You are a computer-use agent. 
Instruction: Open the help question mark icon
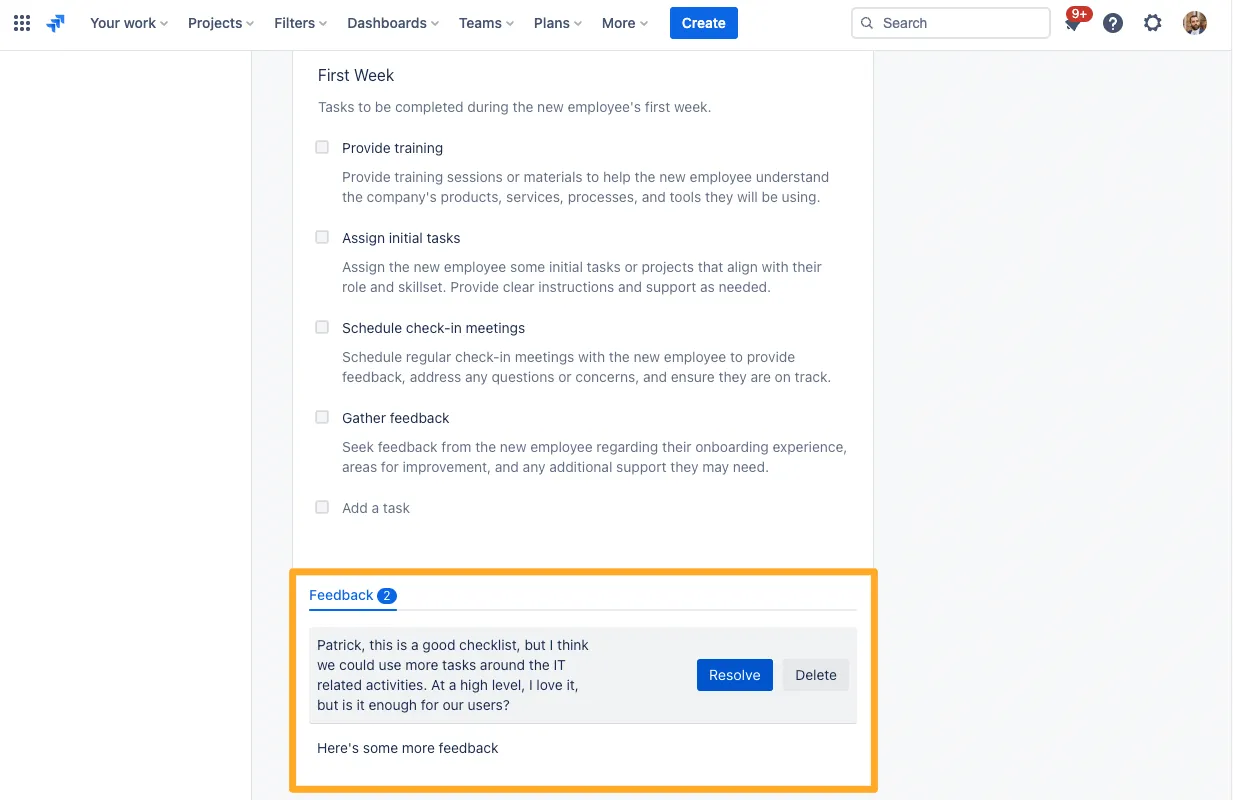[1113, 23]
